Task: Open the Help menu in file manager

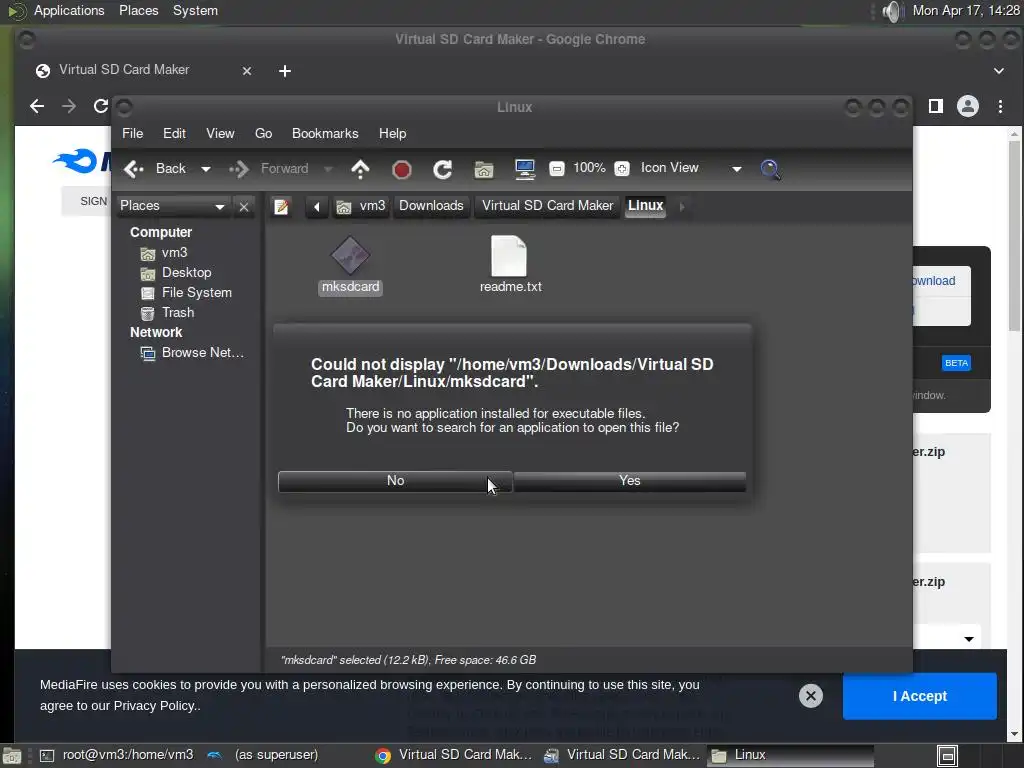Action: (x=392, y=133)
